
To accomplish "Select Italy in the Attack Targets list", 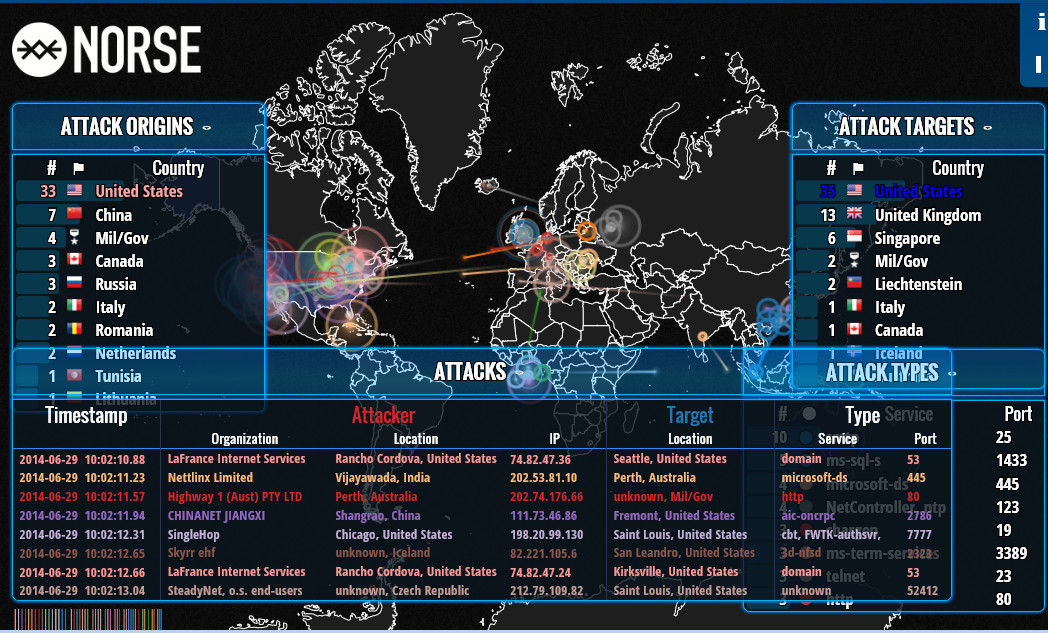I will click(889, 307).
